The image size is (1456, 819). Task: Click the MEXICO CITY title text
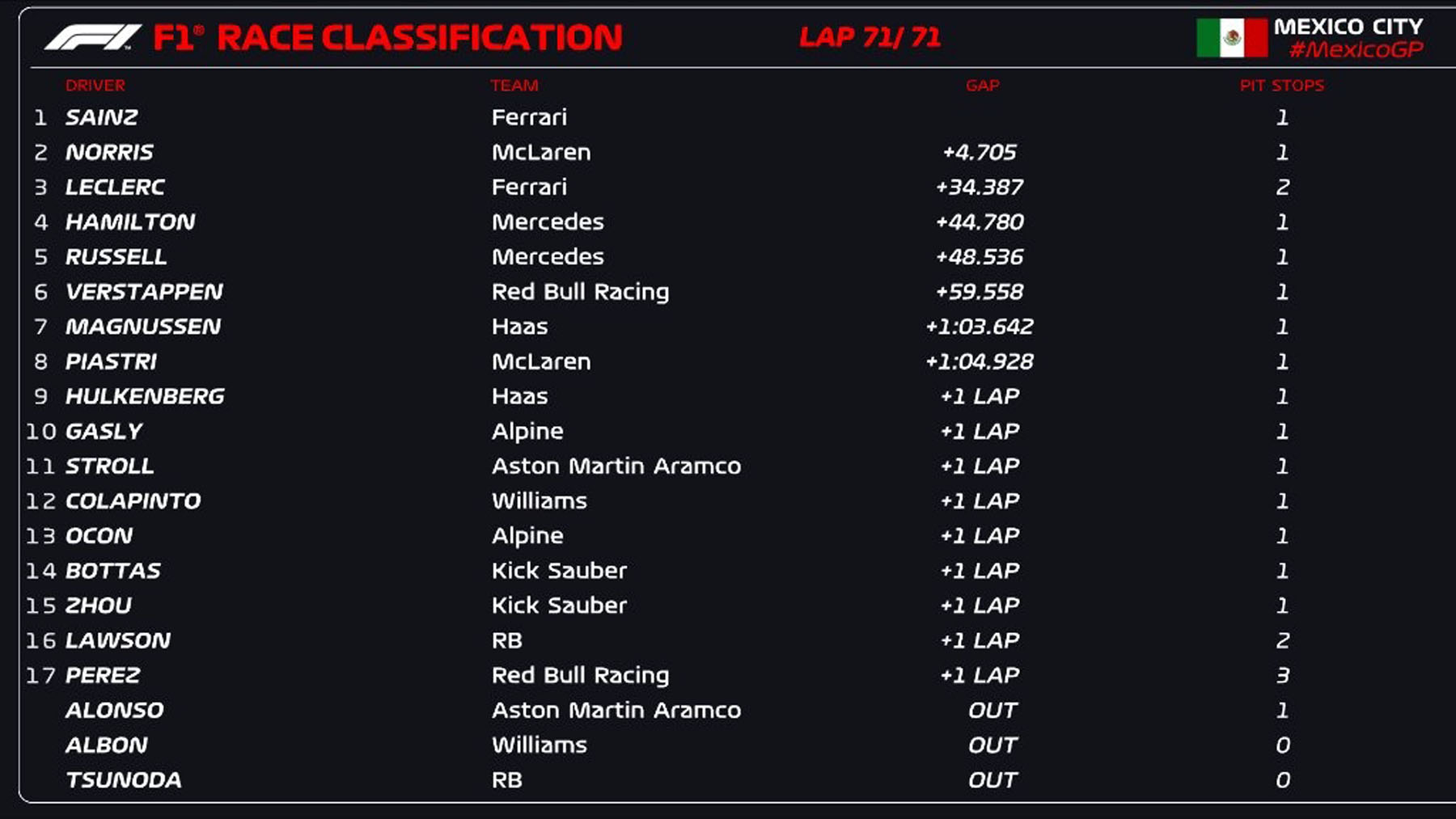click(1348, 27)
